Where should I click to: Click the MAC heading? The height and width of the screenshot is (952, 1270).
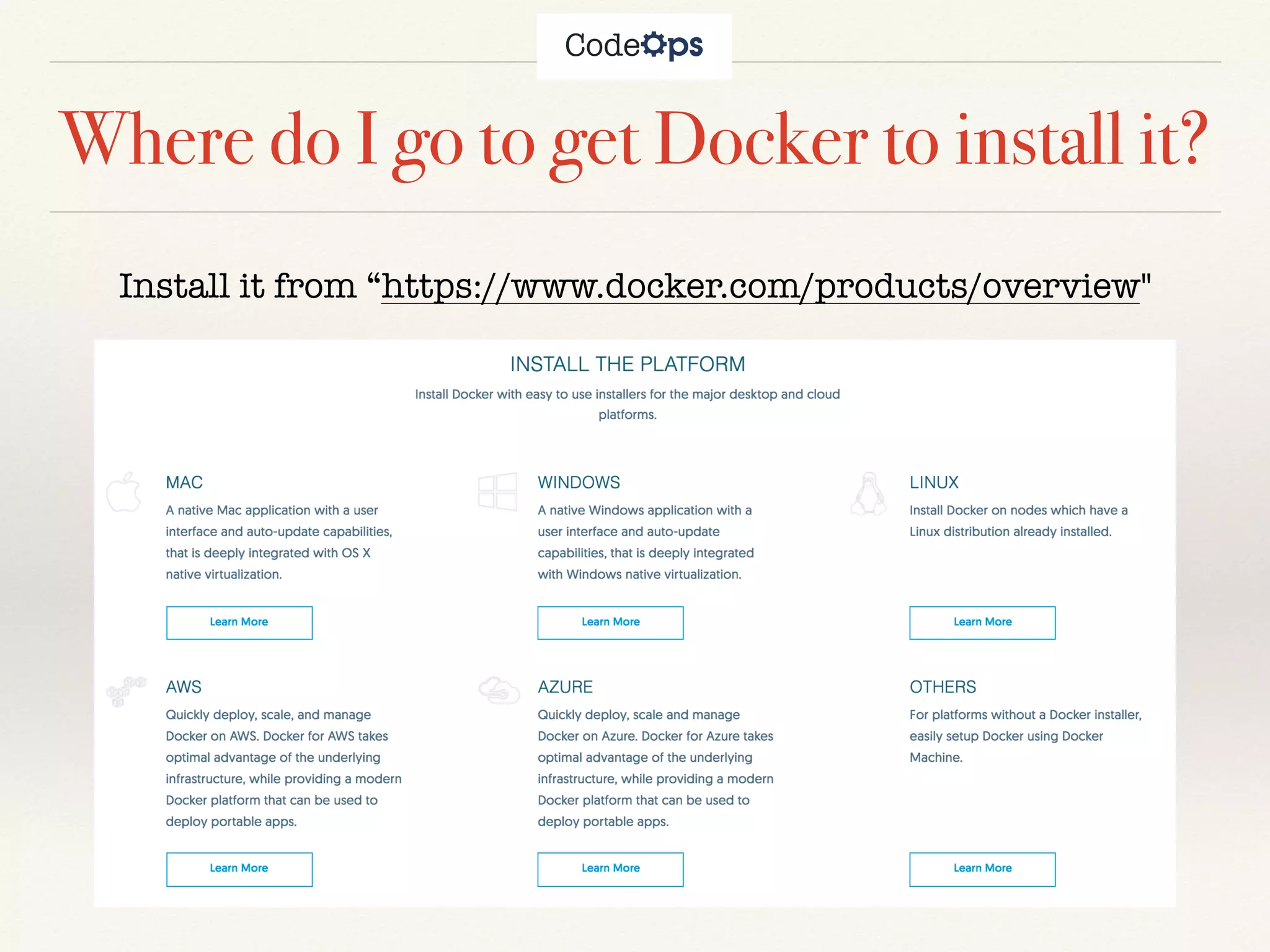(x=184, y=482)
